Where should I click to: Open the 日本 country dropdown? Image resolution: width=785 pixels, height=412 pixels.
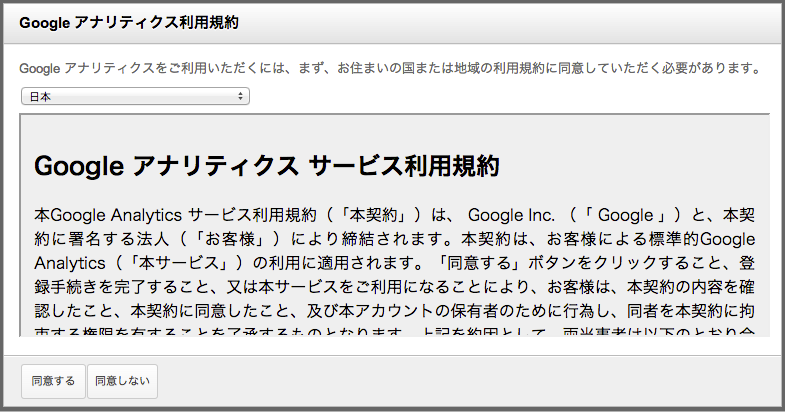pos(134,96)
